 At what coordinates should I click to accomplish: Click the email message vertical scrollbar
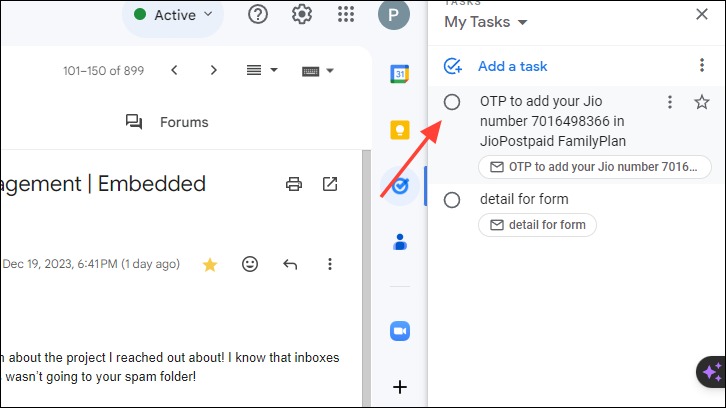point(366,278)
